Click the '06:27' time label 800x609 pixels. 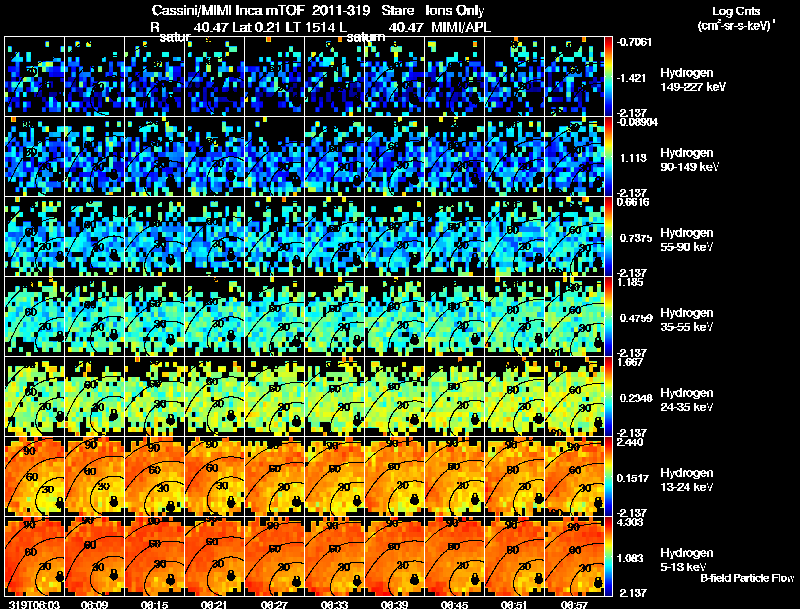[x=274, y=604]
